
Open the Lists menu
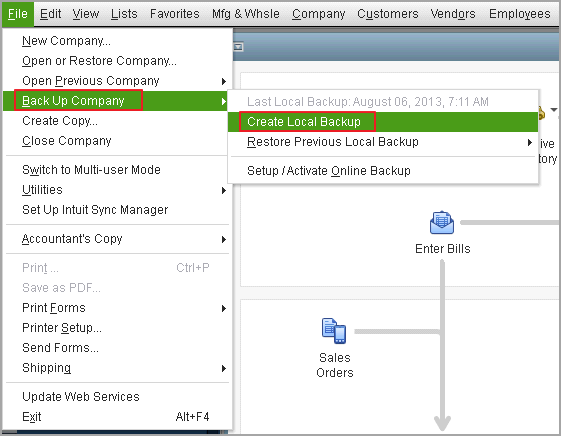pyautogui.click(x=124, y=14)
